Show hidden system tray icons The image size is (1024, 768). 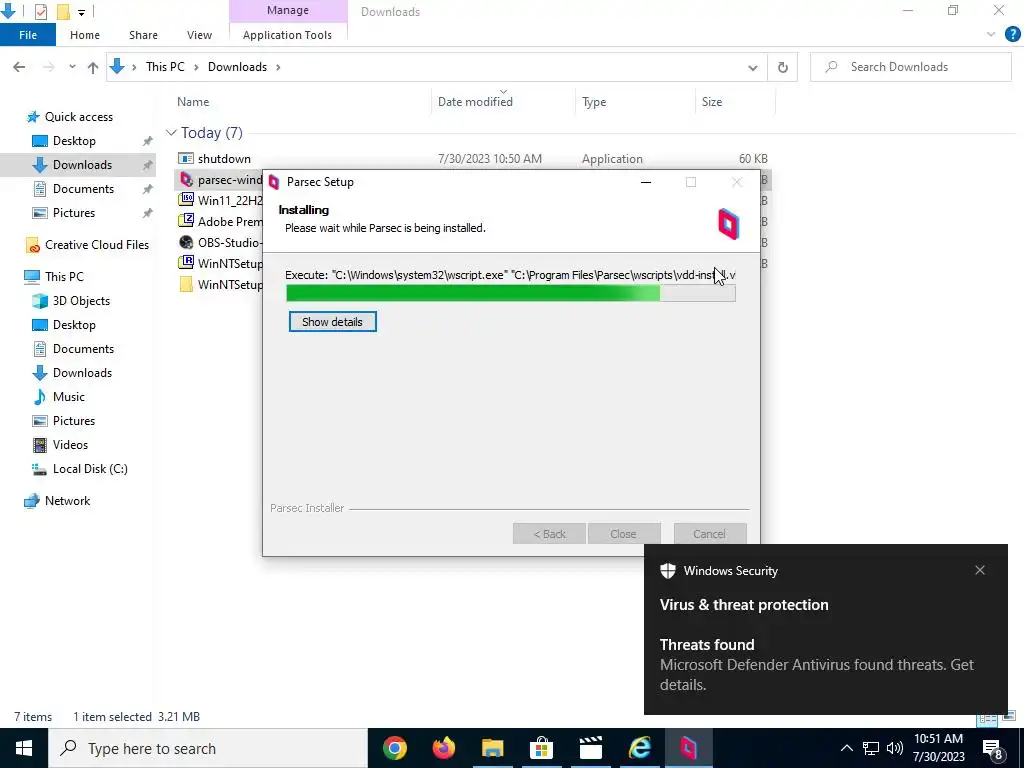point(846,748)
